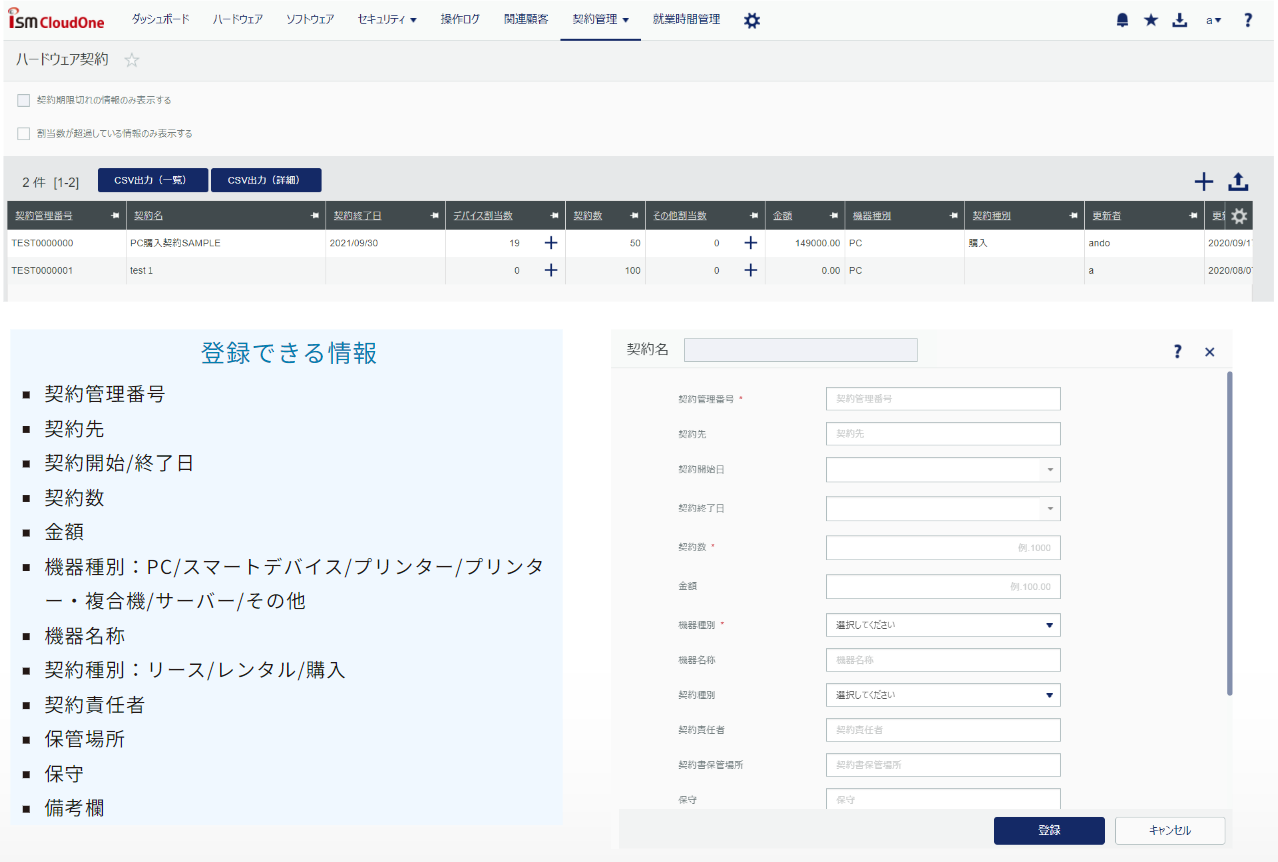Select the PC購入契約SAMPLE cell
This screenshot has height=862, width=1278.
click(226, 243)
